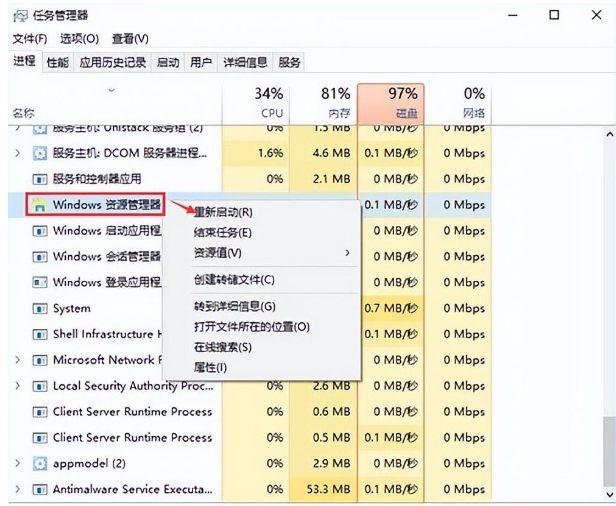Expand the appmodel (2) group
The height and width of the screenshot is (506, 616).
(x=18, y=464)
